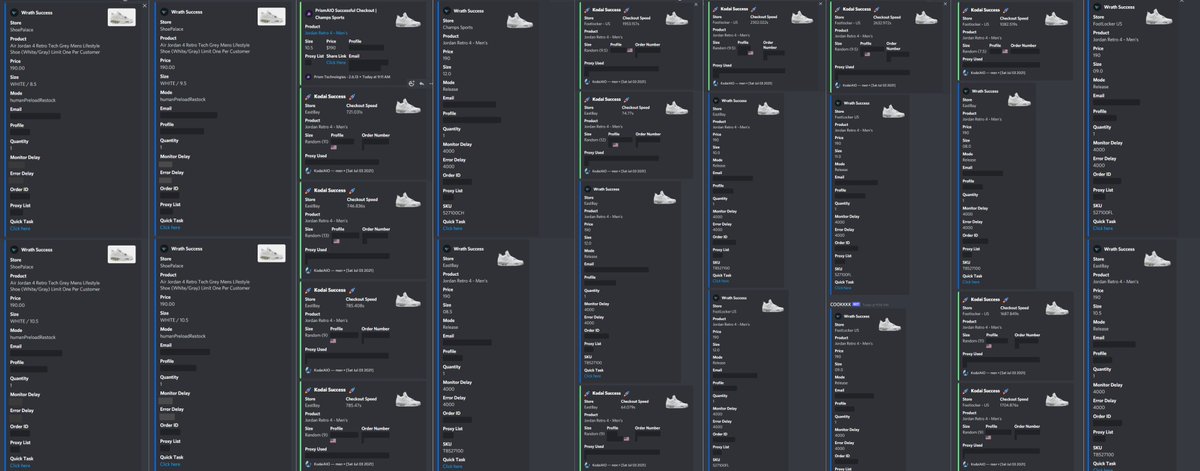This screenshot has height=471, width=1200.
Task: Open the shoe thumbnail in the Kodai 2502.022s card
Action: click(x=802, y=17)
